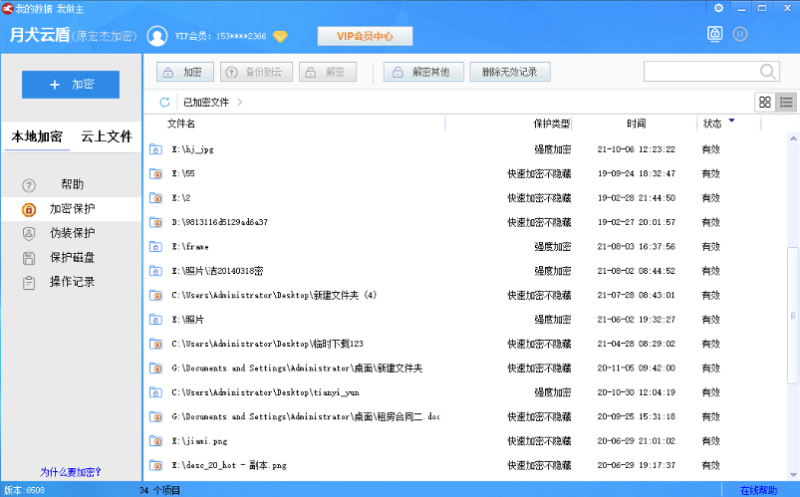Click the 状态 column sort arrow
The image size is (800, 497).
[731, 121]
